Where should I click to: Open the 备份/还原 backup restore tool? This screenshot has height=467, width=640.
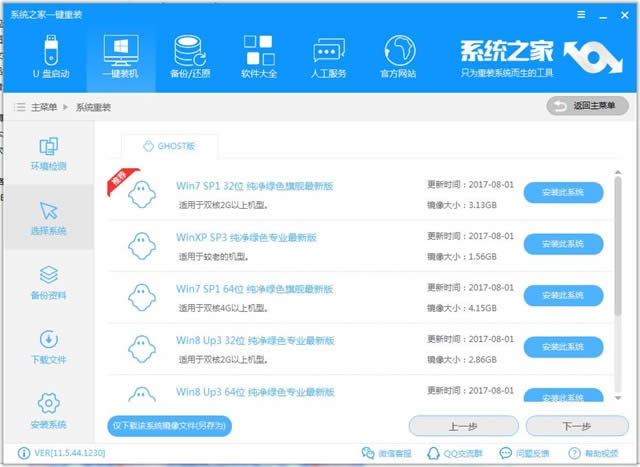pos(190,56)
